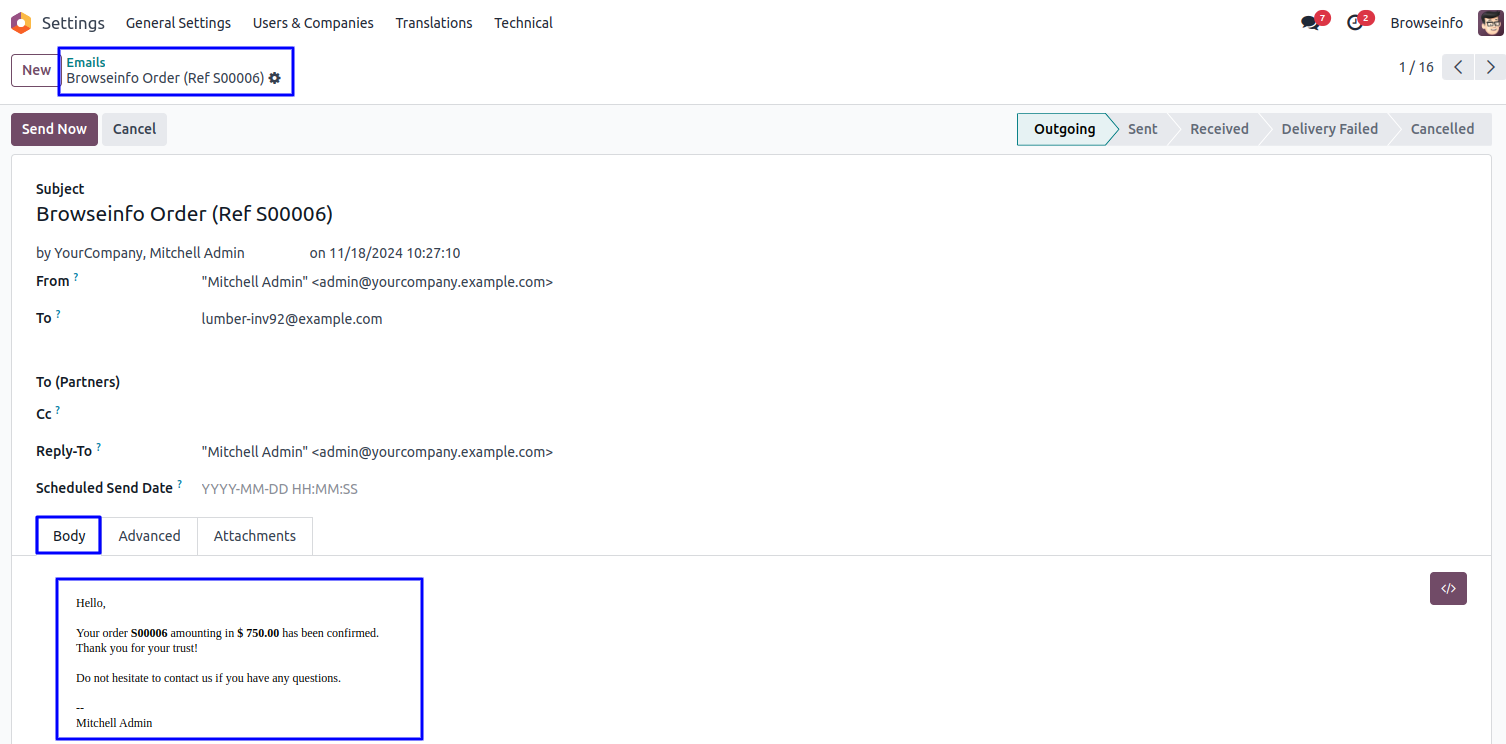Screen dimensions: 1506x744
Task: Click the bold order number S00006 in the body
Action: [149, 633]
